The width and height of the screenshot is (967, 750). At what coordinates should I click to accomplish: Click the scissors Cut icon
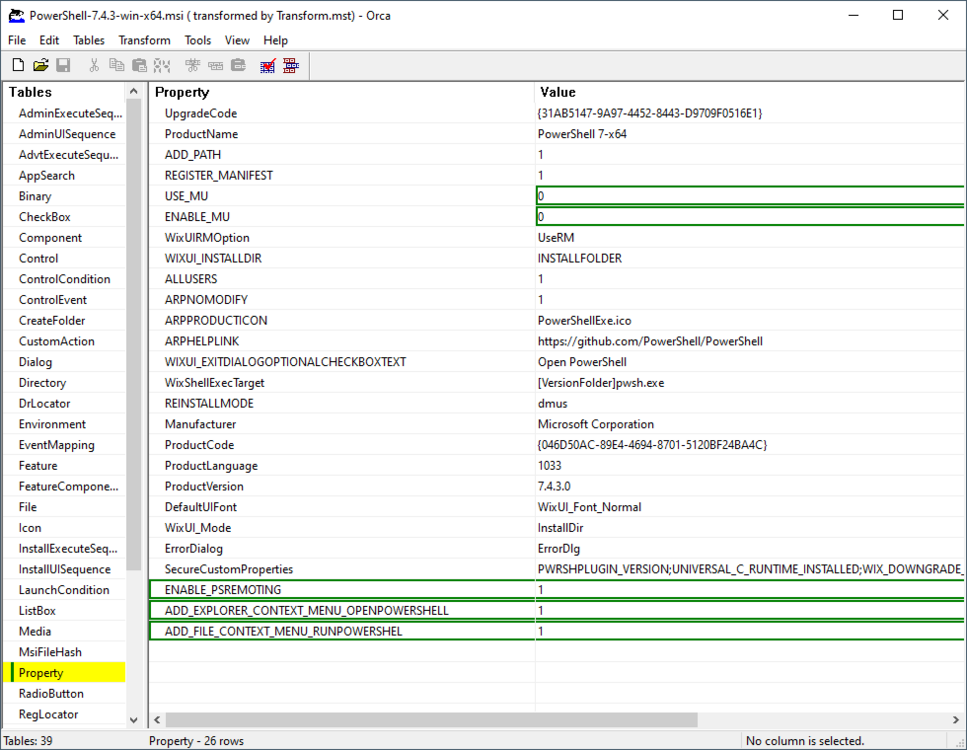coord(94,66)
